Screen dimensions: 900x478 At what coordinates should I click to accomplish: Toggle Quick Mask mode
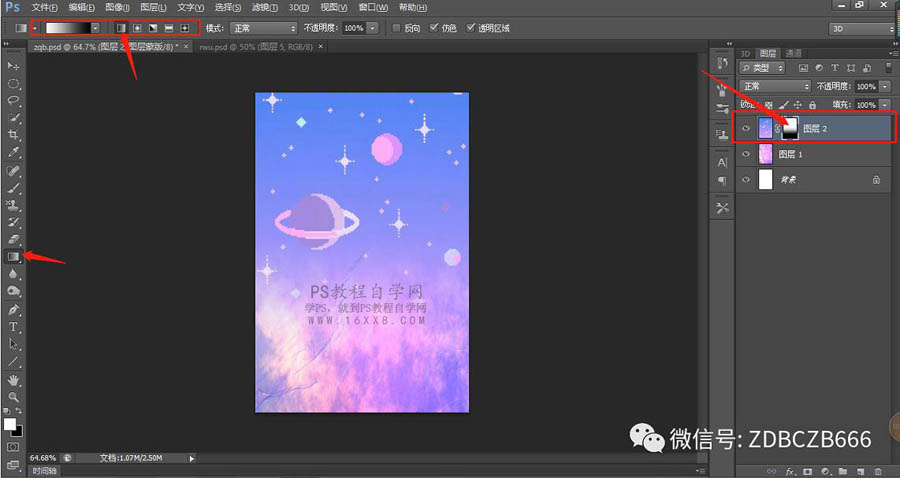coord(13,447)
